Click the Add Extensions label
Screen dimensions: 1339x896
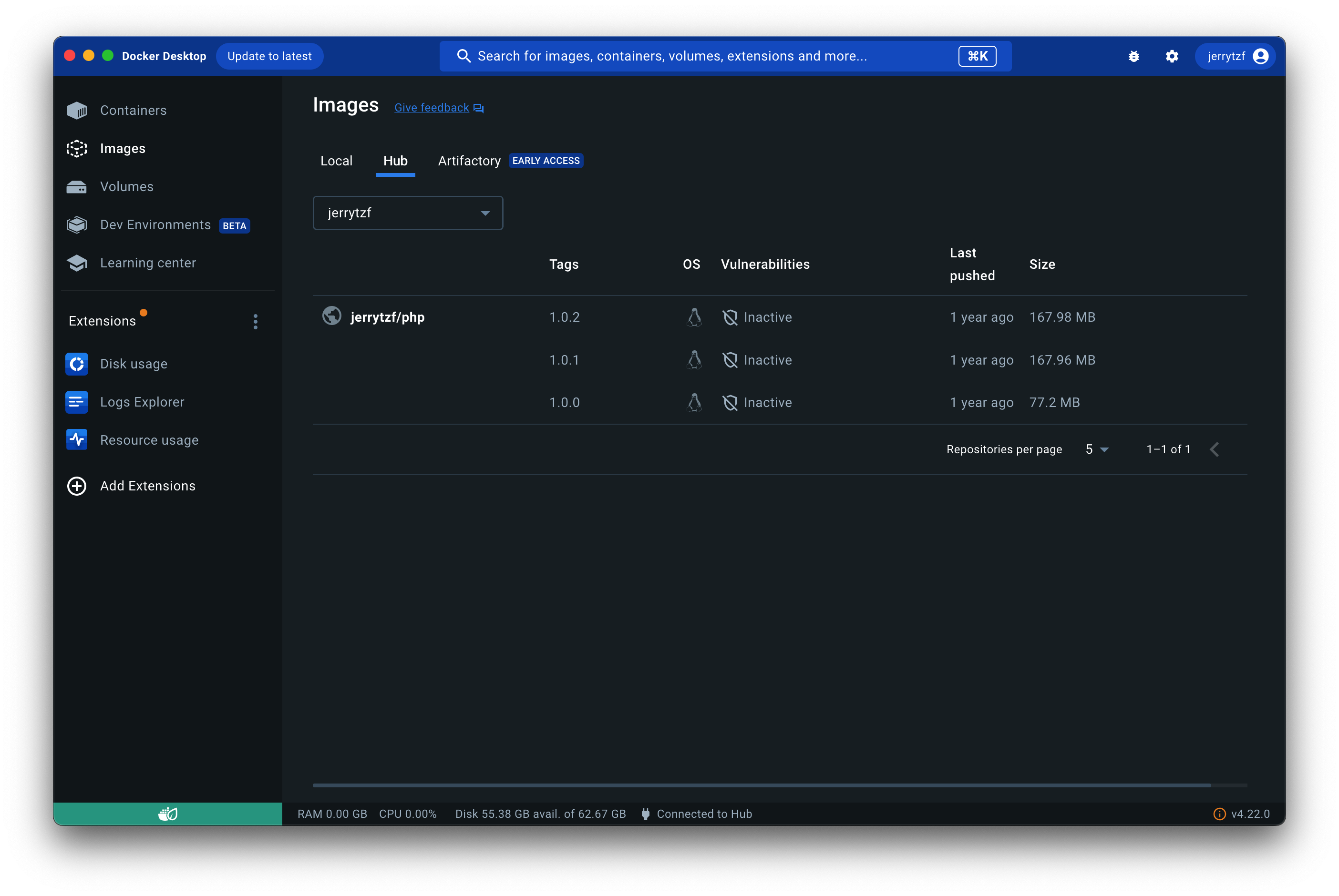click(x=147, y=486)
